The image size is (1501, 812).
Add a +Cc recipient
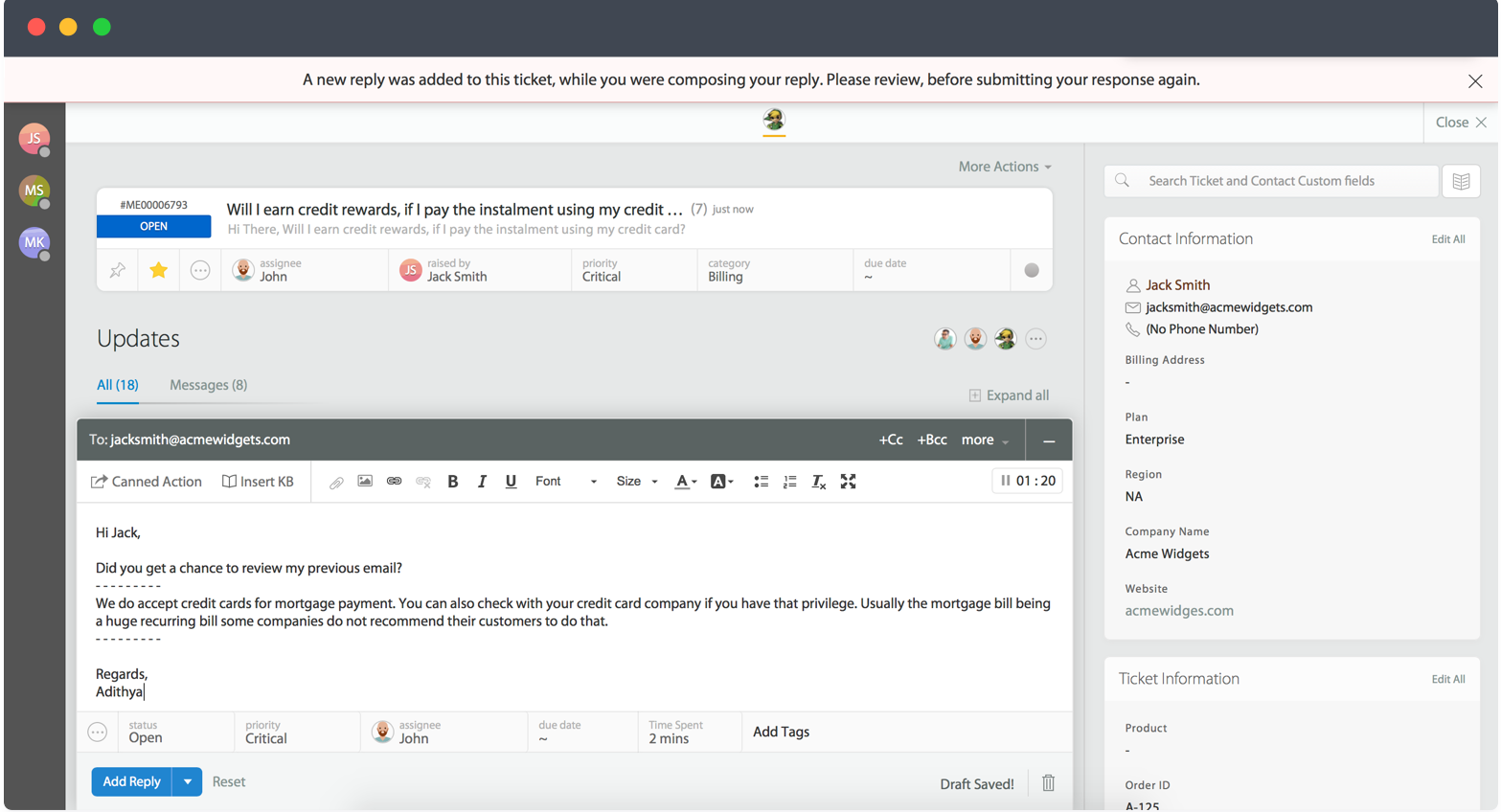(891, 440)
